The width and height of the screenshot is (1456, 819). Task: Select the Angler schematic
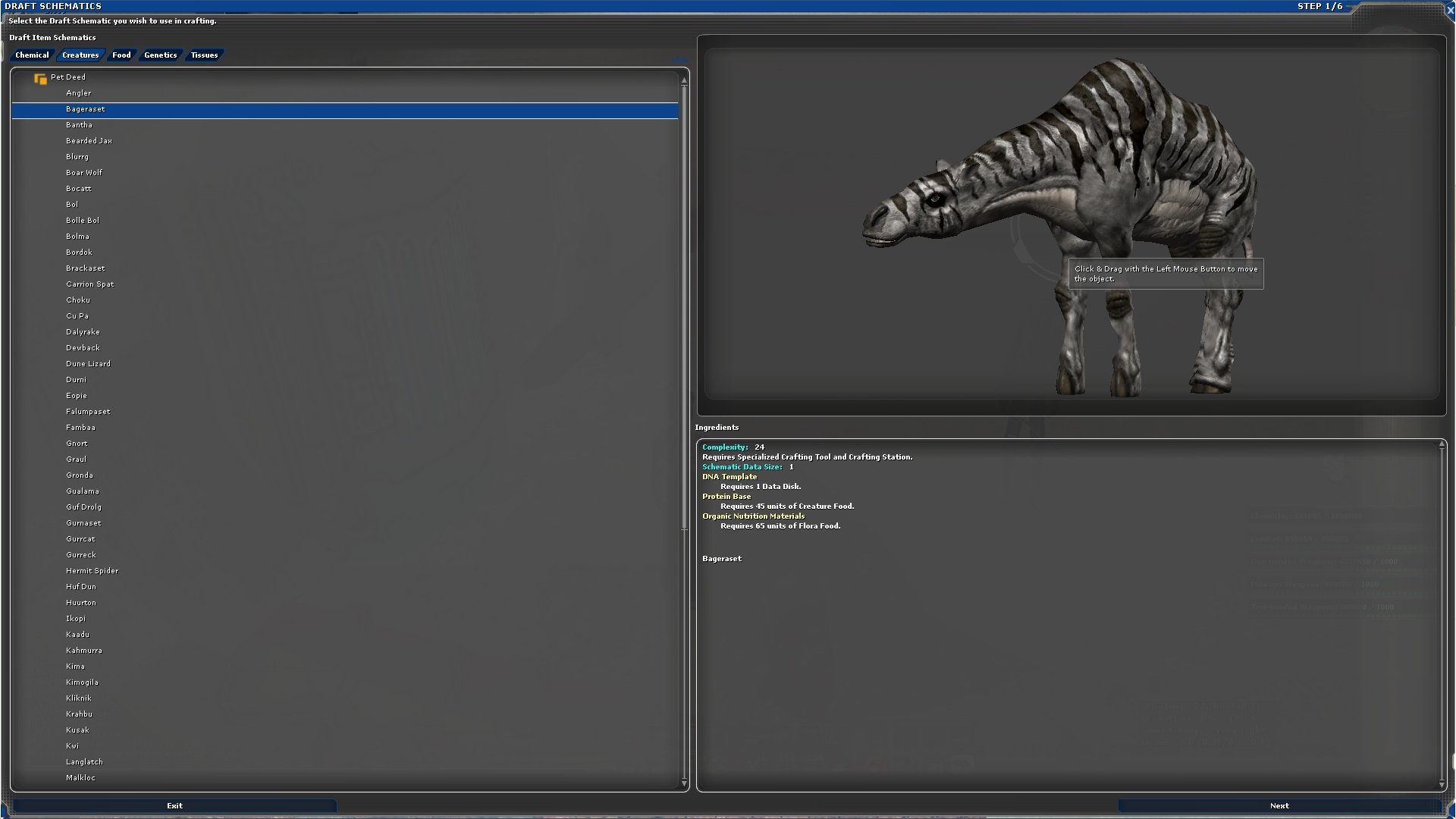coord(78,93)
